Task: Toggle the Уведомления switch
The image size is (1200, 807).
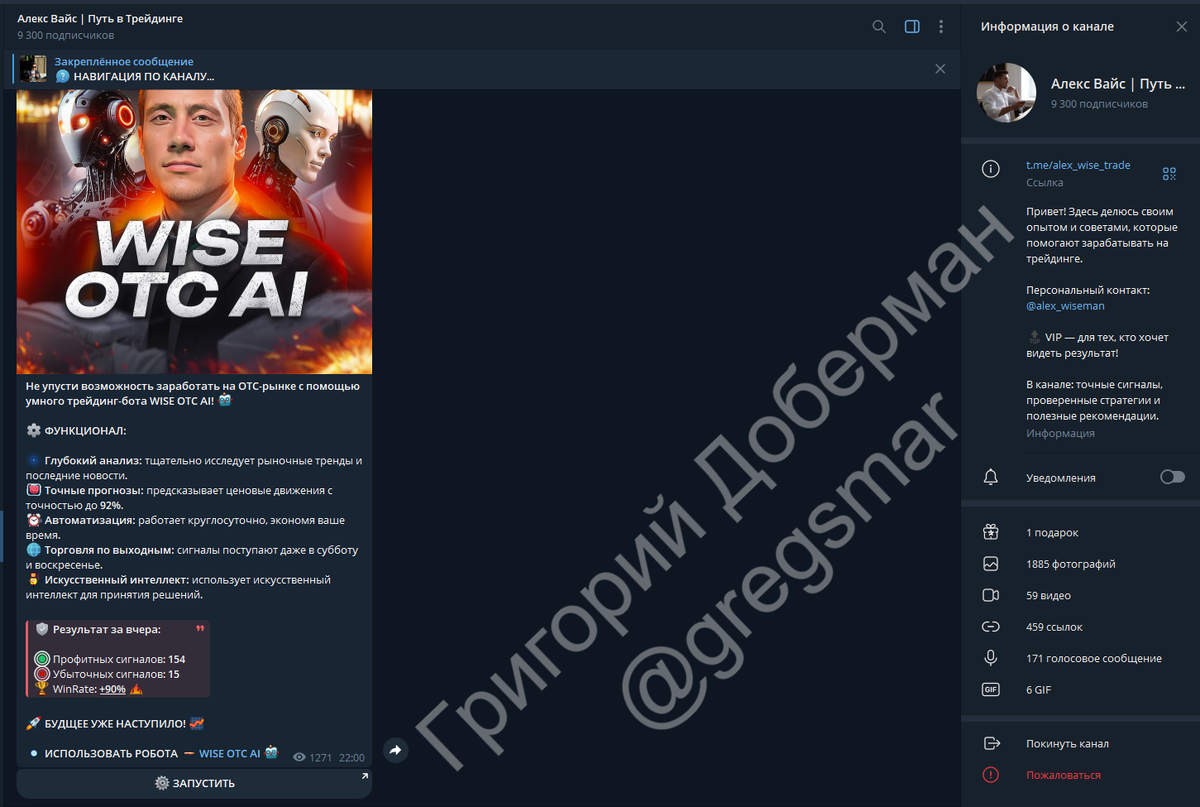Action: click(x=1172, y=478)
